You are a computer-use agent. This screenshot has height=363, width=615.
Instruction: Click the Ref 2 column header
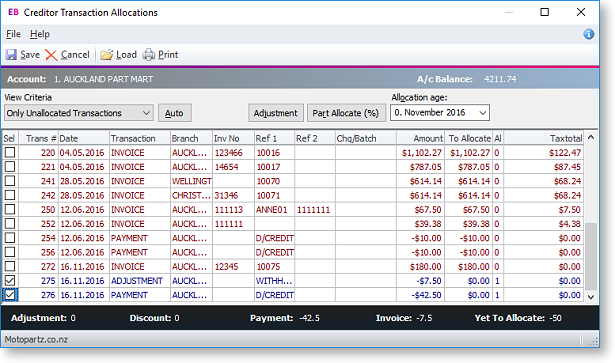click(315, 138)
